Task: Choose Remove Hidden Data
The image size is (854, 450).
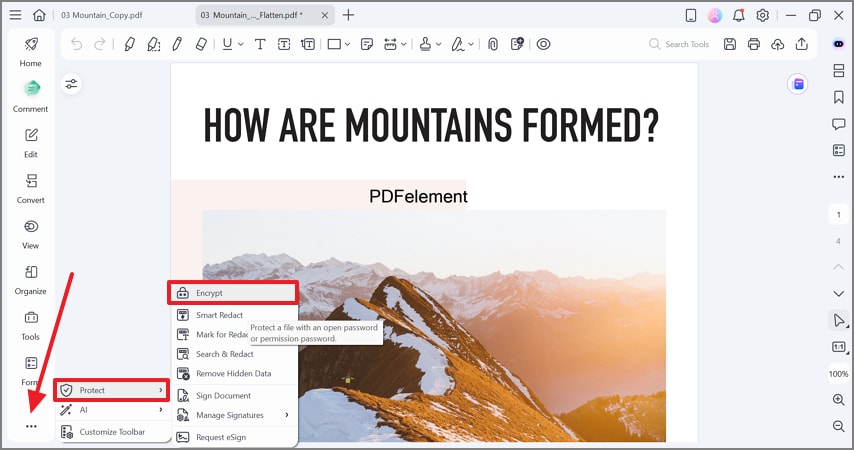Action: tap(234, 374)
